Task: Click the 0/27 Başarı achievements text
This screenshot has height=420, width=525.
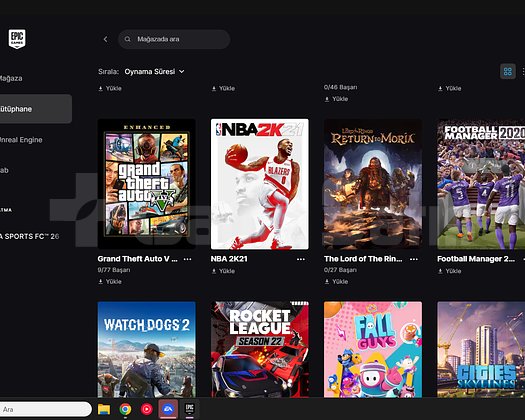Action: pos(340,270)
